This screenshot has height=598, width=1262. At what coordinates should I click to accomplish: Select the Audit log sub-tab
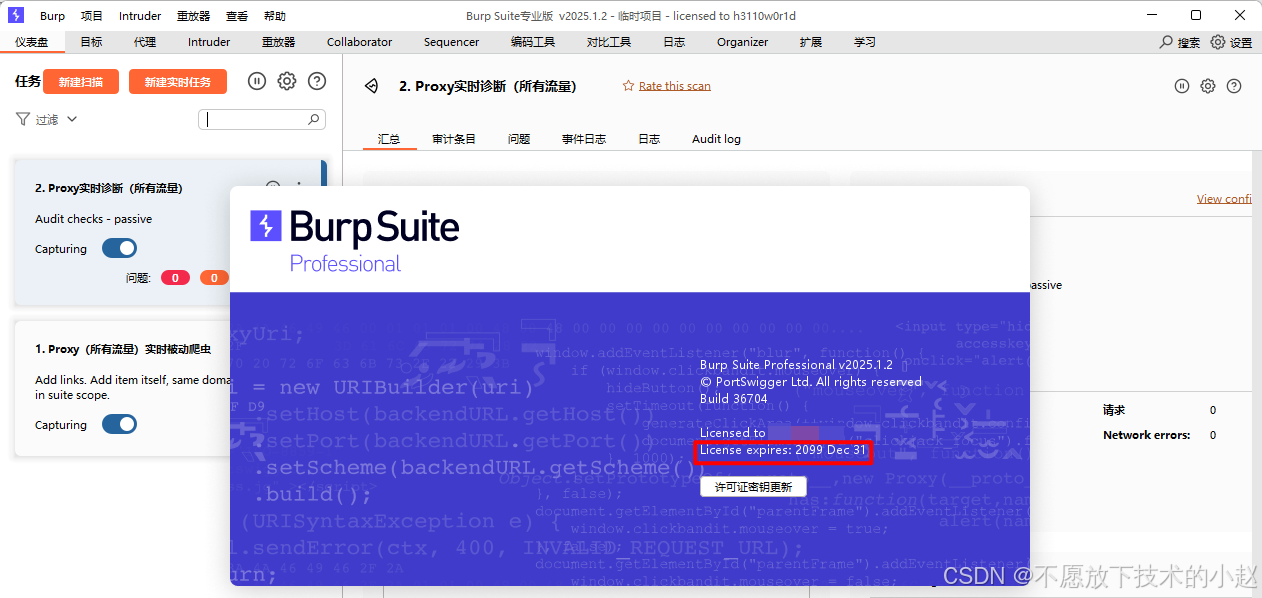tap(716, 139)
